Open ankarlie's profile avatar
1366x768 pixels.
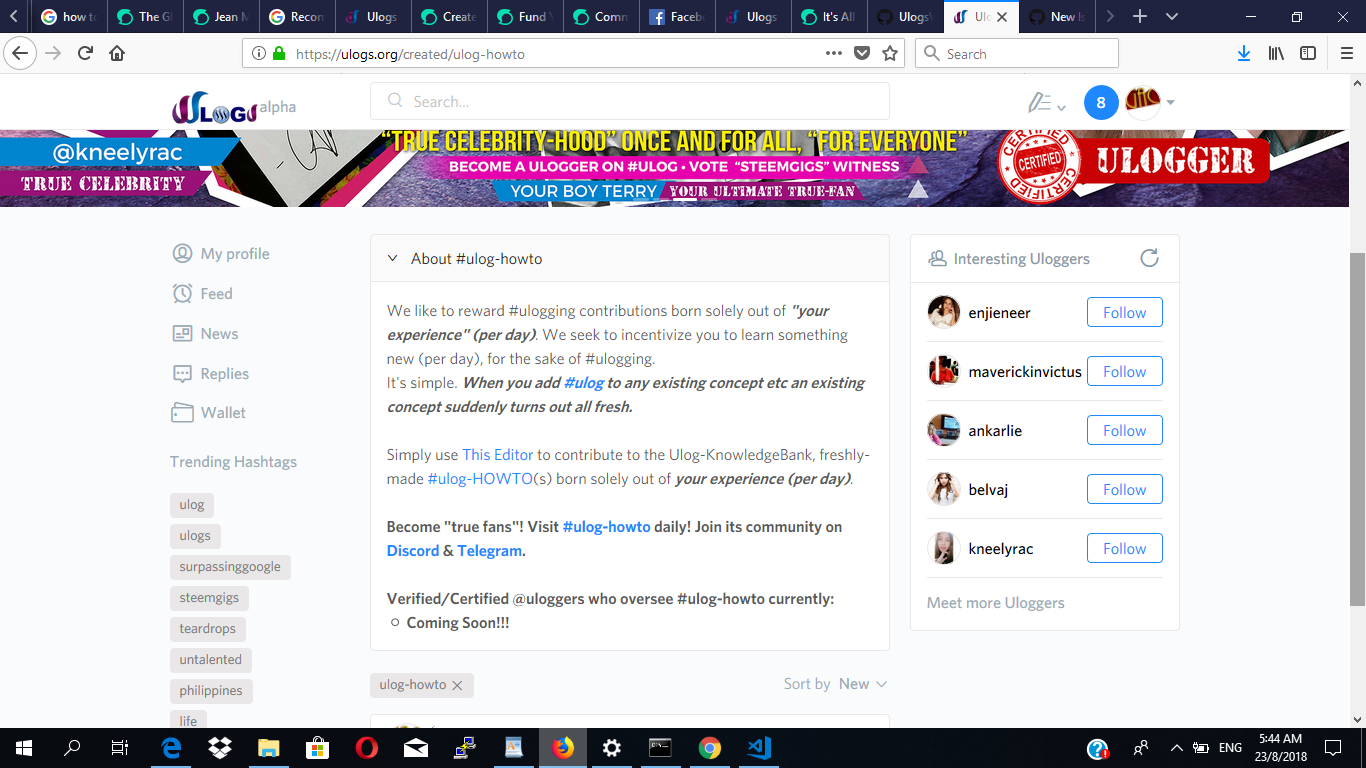pos(943,430)
